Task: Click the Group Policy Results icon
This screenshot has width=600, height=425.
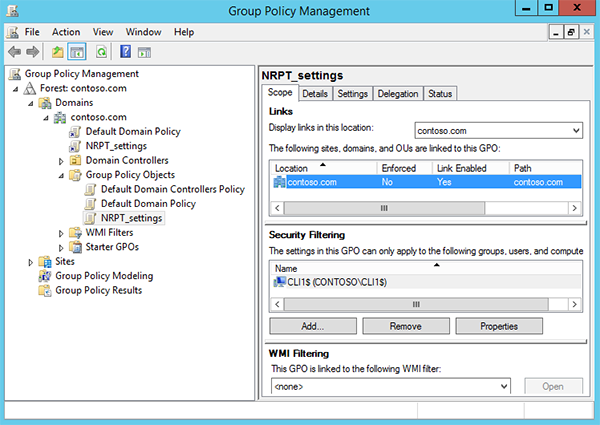Action: pos(45,291)
